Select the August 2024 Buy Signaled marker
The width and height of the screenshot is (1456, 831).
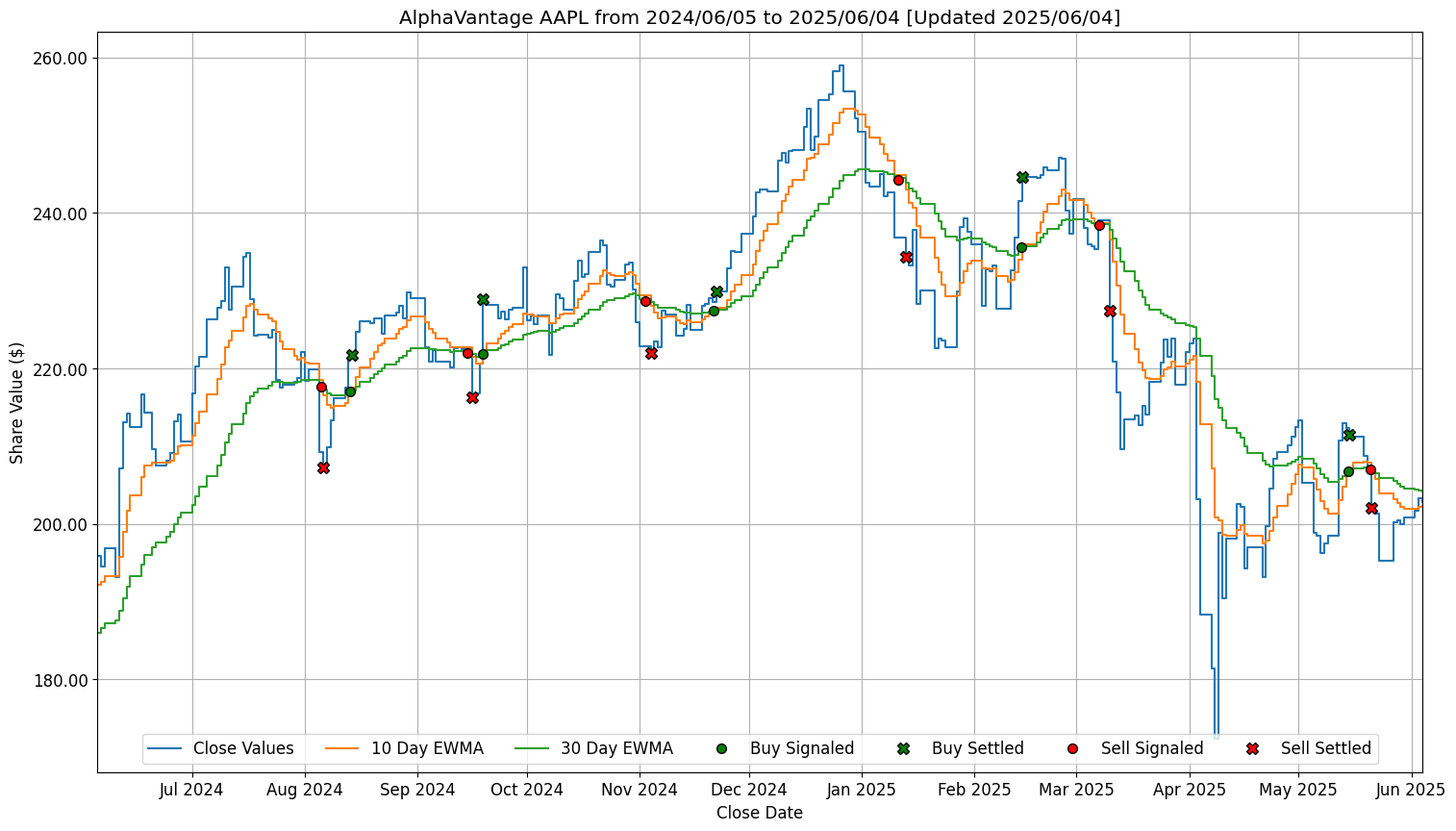point(350,391)
